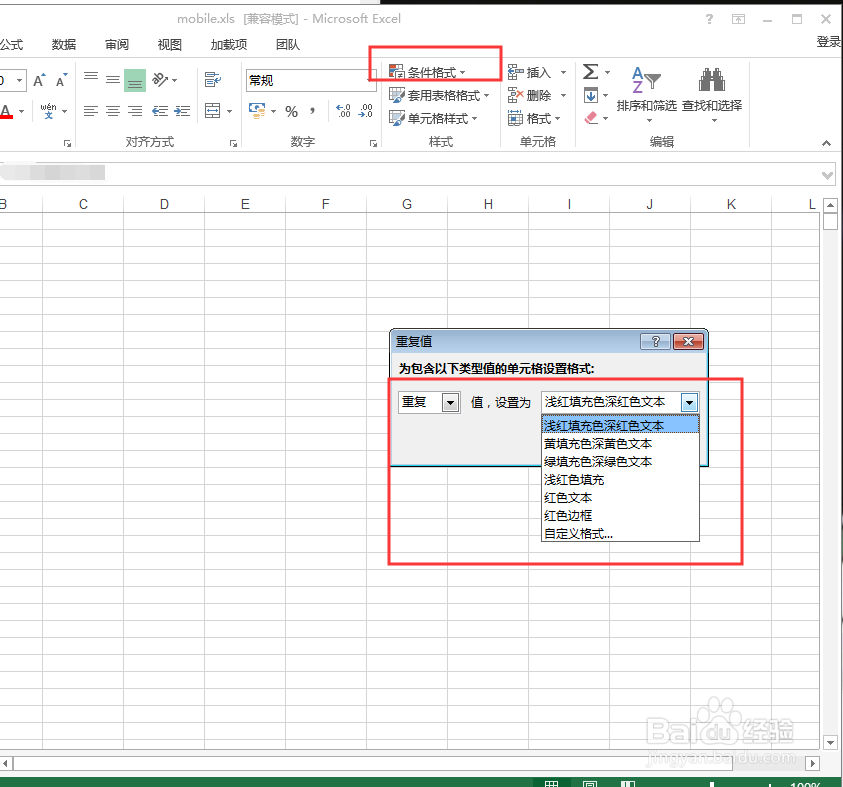The height and width of the screenshot is (787, 843).
Task: Click horizontal scrollbar right arrow
Action: 812,763
